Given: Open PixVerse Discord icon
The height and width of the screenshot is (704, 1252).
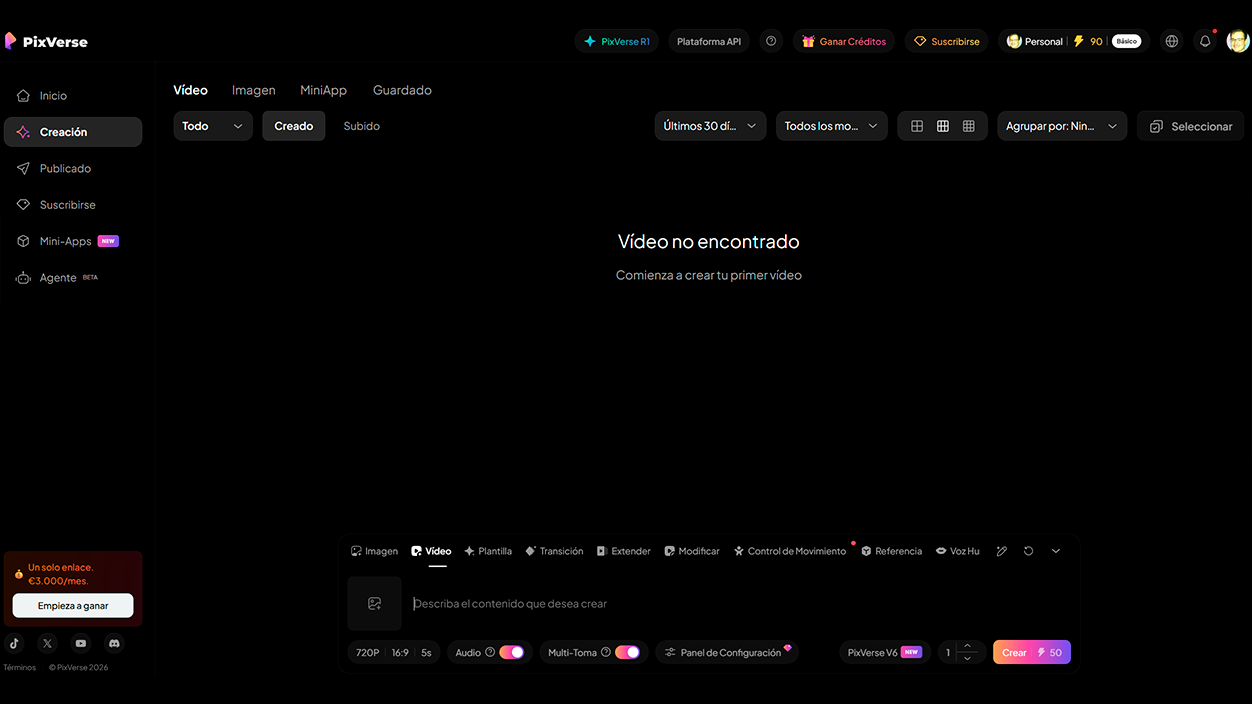Looking at the screenshot, I should [114, 643].
